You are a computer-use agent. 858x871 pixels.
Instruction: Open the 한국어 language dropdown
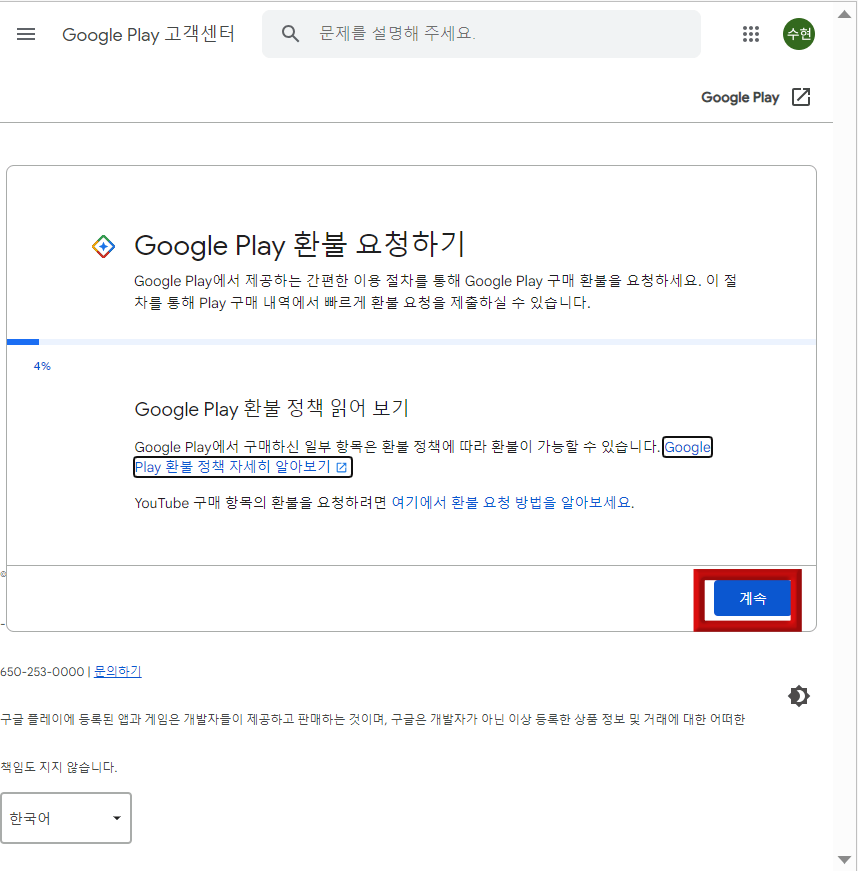66,818
